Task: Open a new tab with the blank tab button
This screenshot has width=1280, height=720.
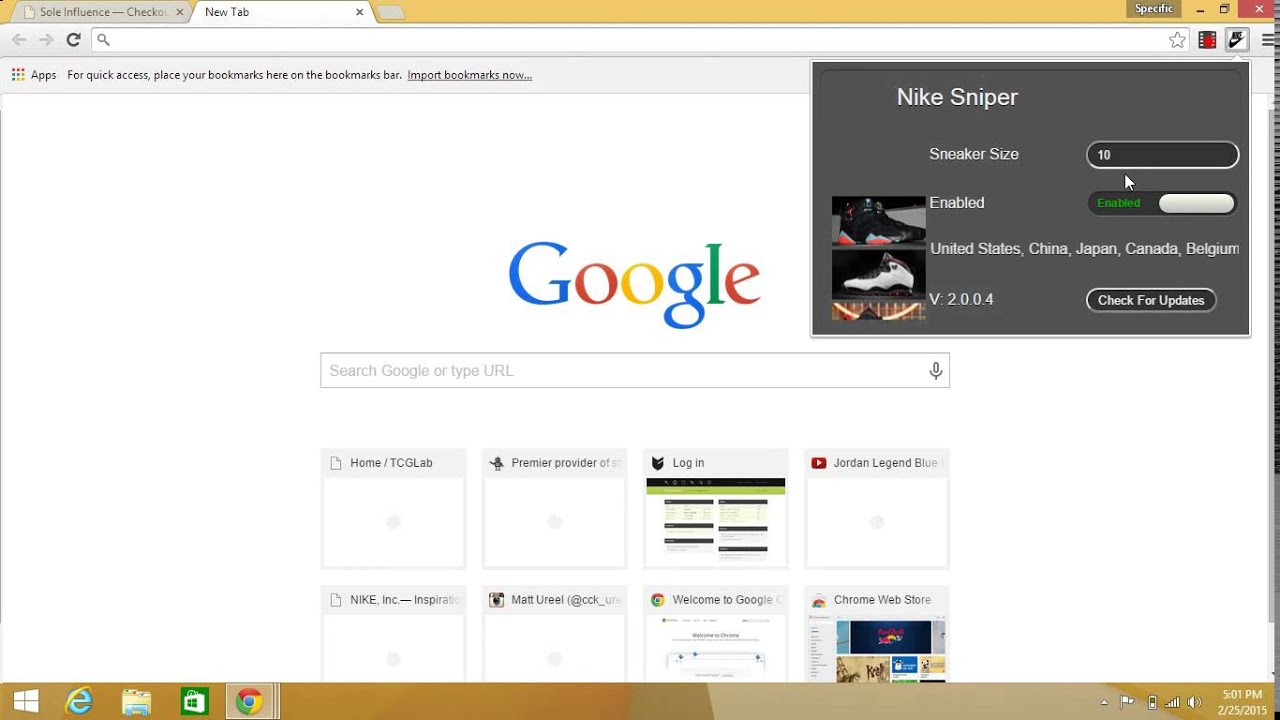Action: (x=391, y=12)
